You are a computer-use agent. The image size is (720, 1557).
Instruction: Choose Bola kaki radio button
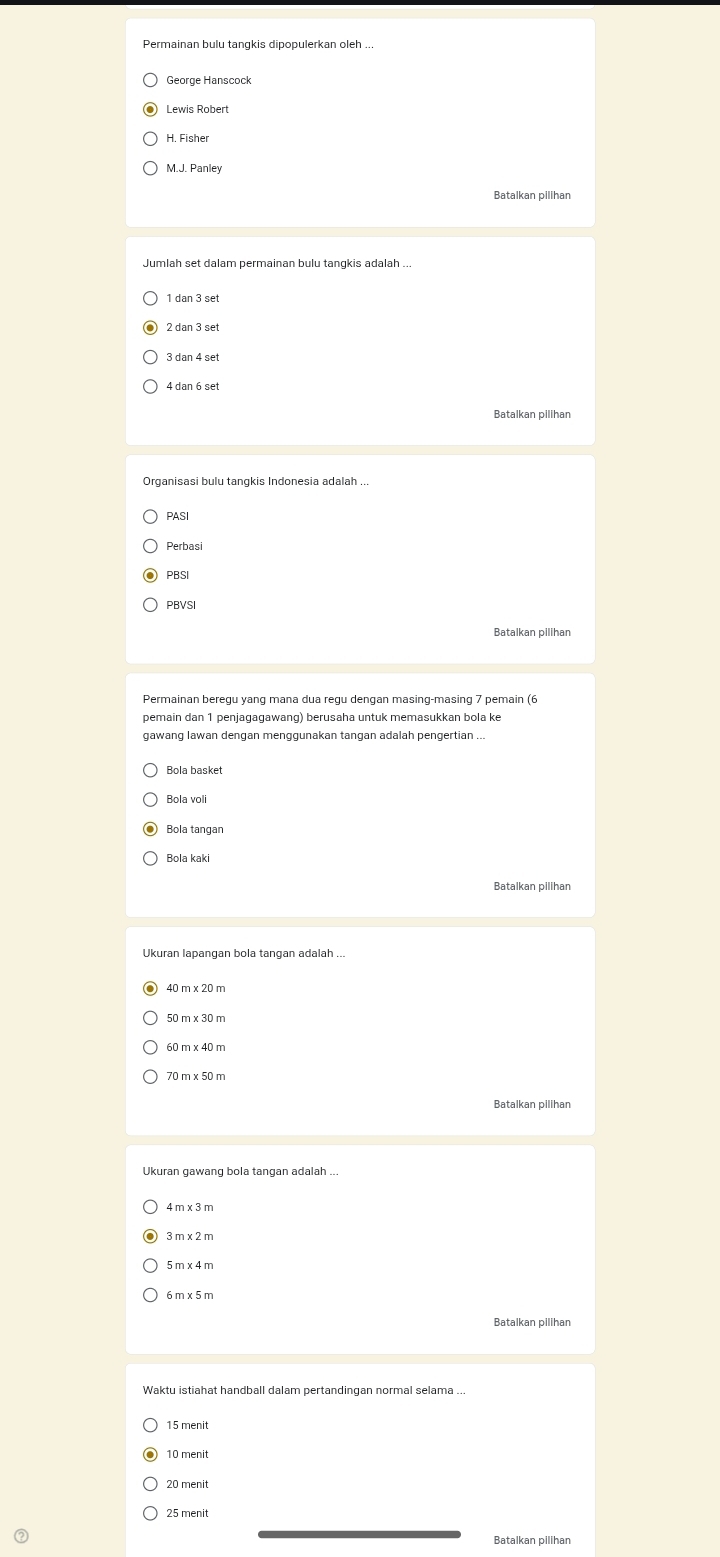click(150, 858)
